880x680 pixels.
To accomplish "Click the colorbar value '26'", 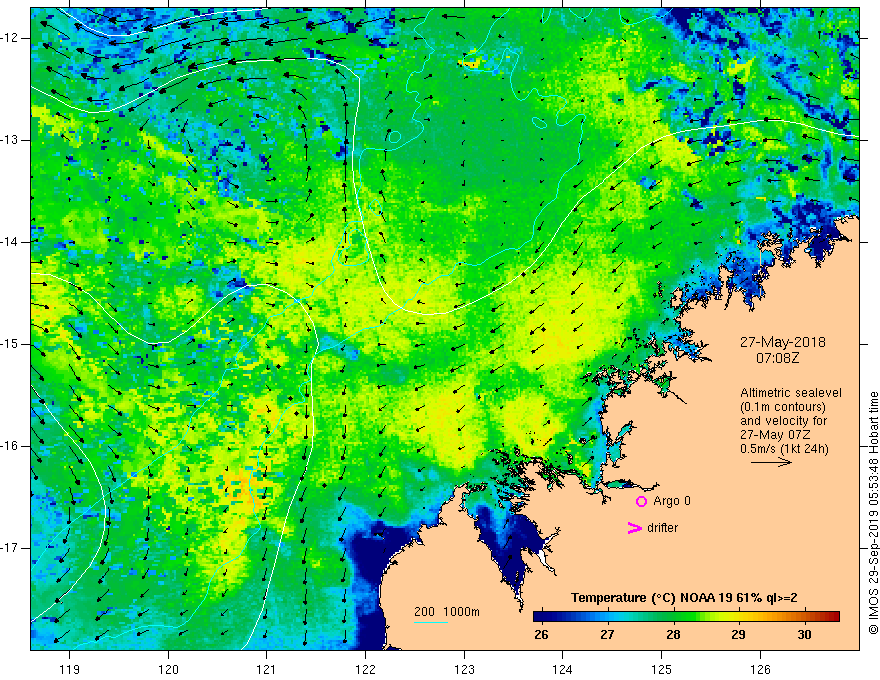I will click(x=541, y=635).
